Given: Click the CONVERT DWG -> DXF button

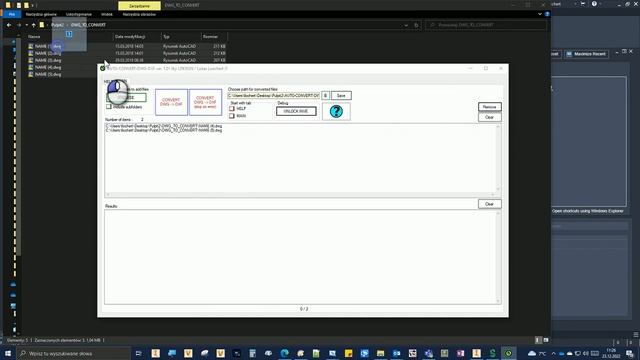Looking at the screenshot, I should point(171,102).
